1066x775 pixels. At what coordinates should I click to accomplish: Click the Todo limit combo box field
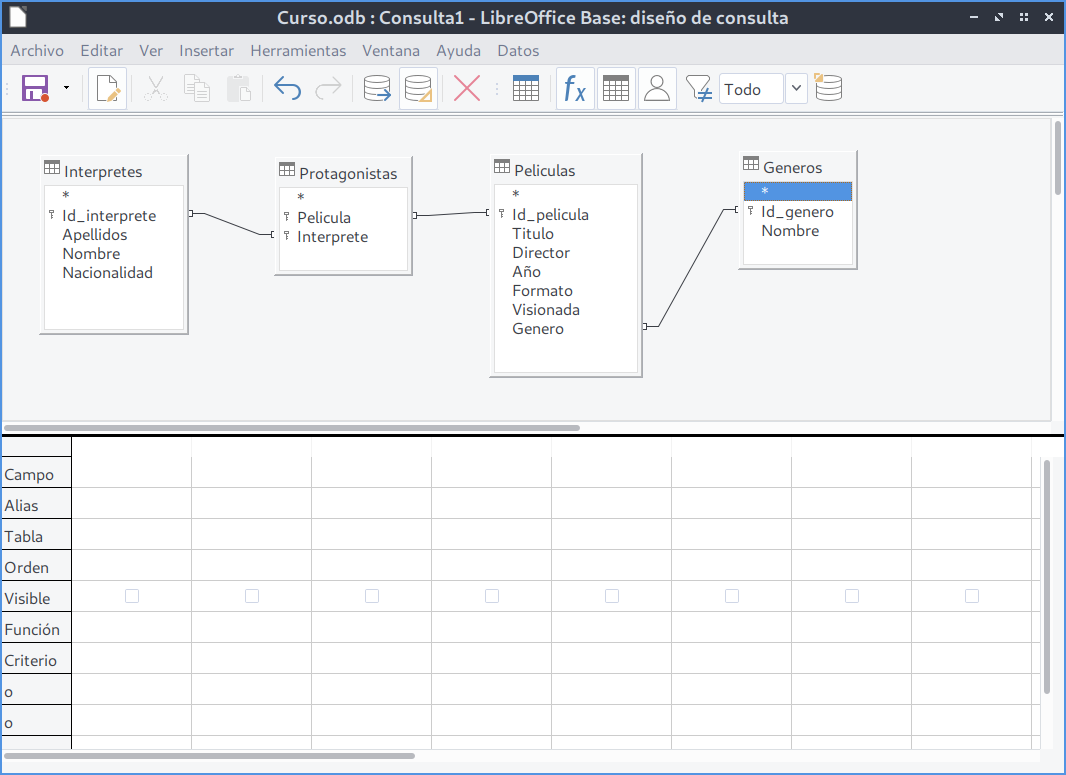point(750,89)
